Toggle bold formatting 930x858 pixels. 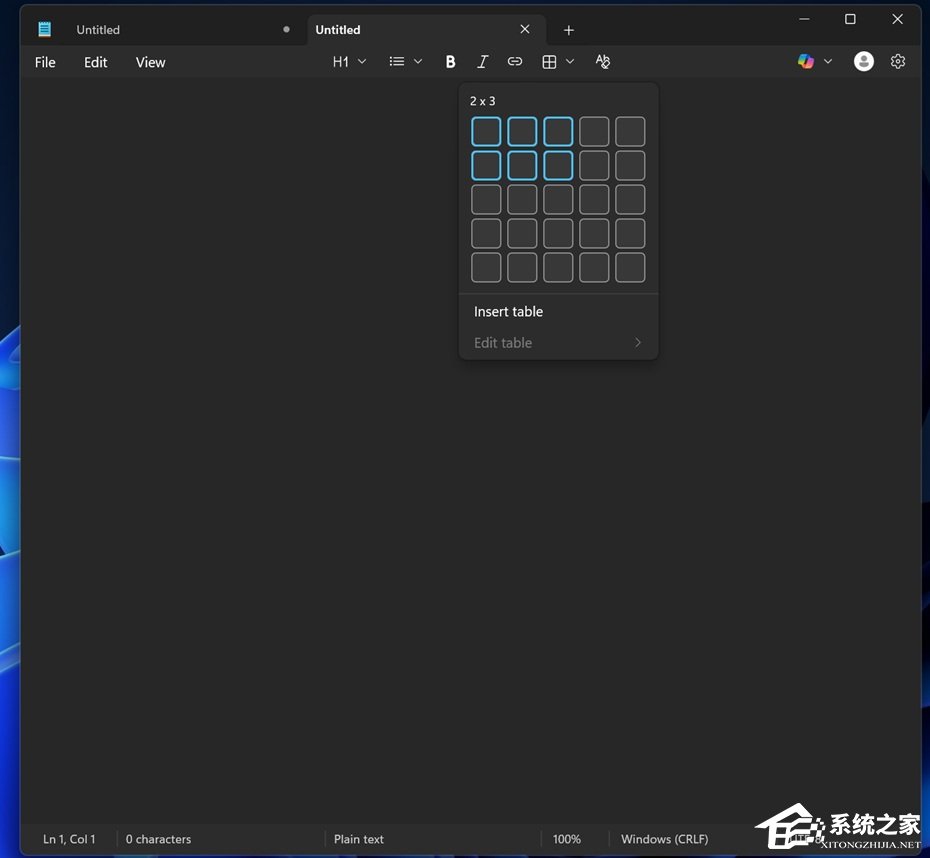(451, 62)
